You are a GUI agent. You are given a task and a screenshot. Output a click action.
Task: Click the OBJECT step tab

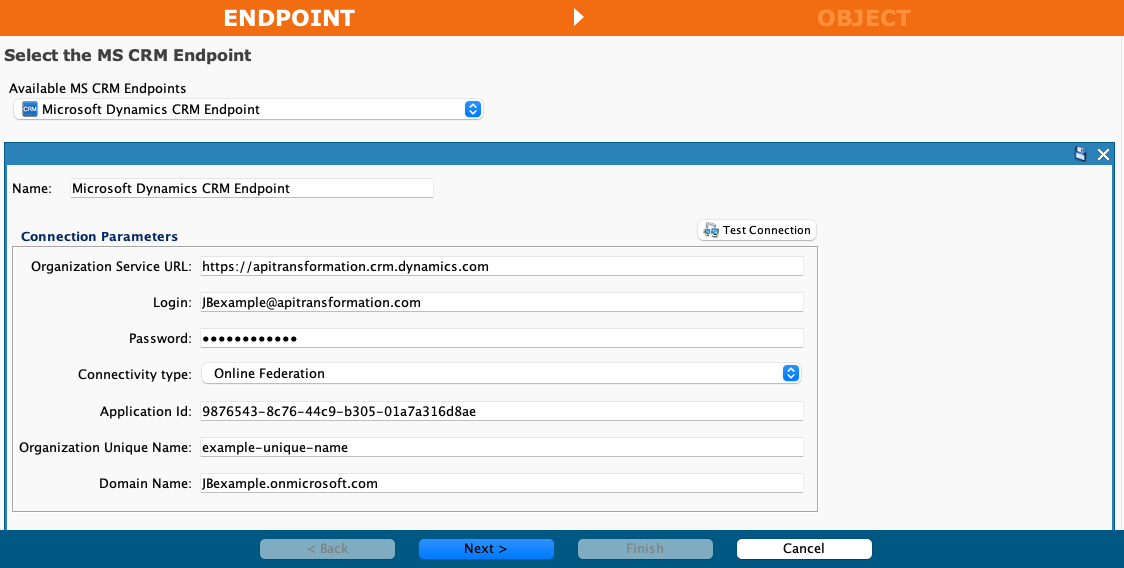pos(863,18)
